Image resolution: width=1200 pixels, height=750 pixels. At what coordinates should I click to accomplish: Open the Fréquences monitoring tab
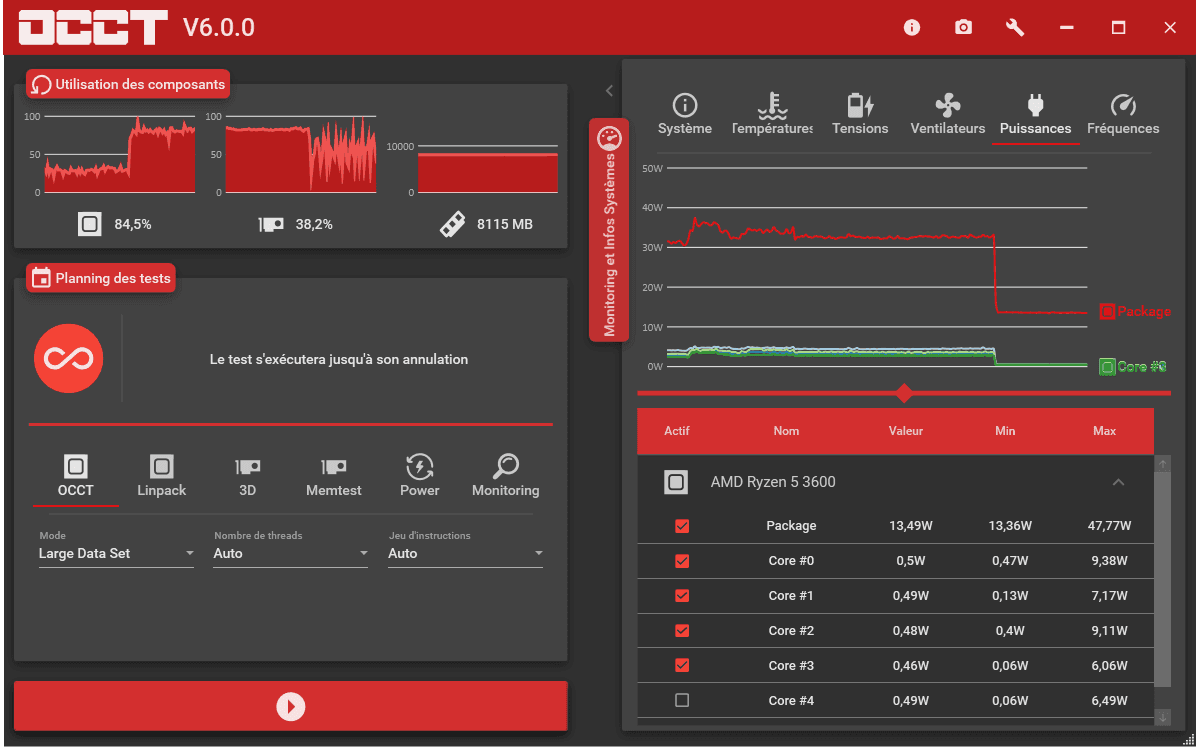1123,115
